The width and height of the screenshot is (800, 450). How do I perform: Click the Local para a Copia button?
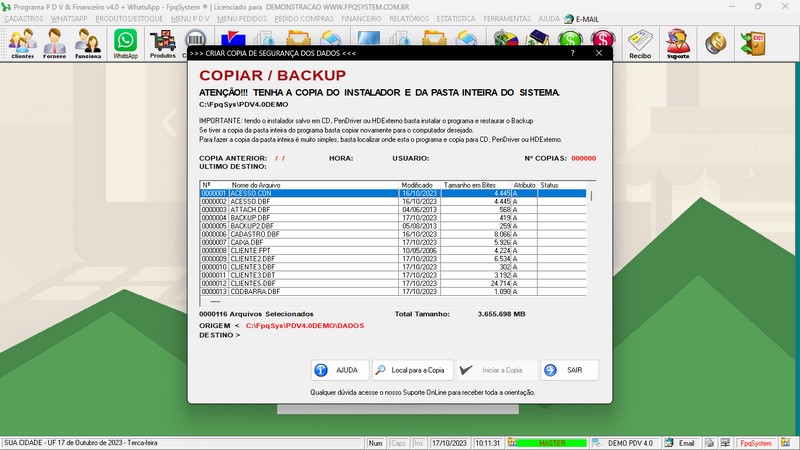click(413, 370)
